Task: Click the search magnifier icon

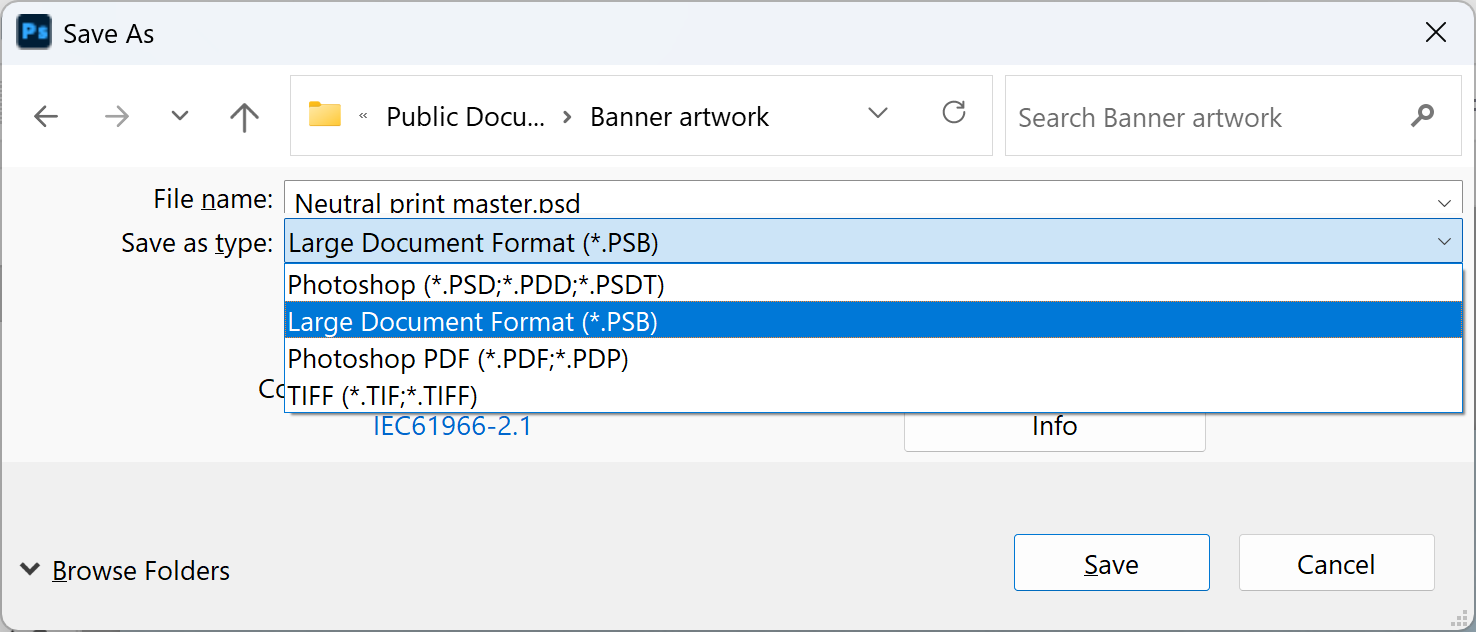Action: pyautogui.click(x=1422, y=116)
